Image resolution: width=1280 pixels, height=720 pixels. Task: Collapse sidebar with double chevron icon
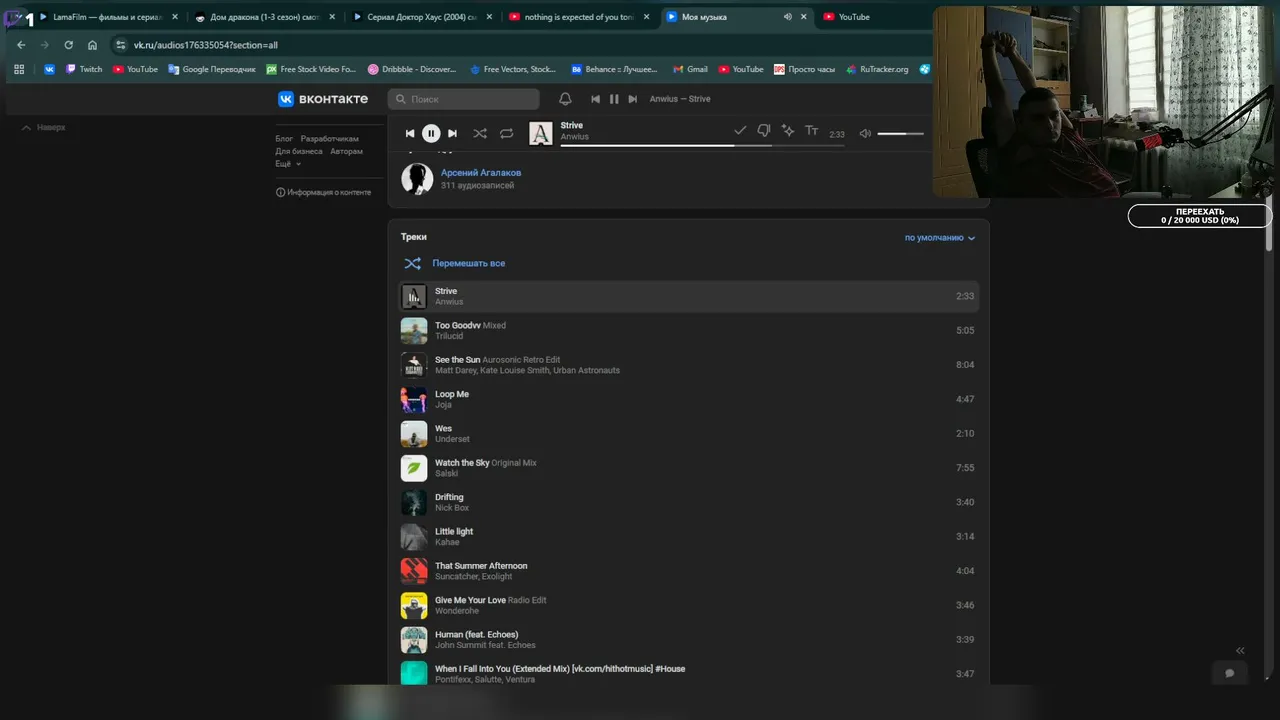coord(1240,650)
